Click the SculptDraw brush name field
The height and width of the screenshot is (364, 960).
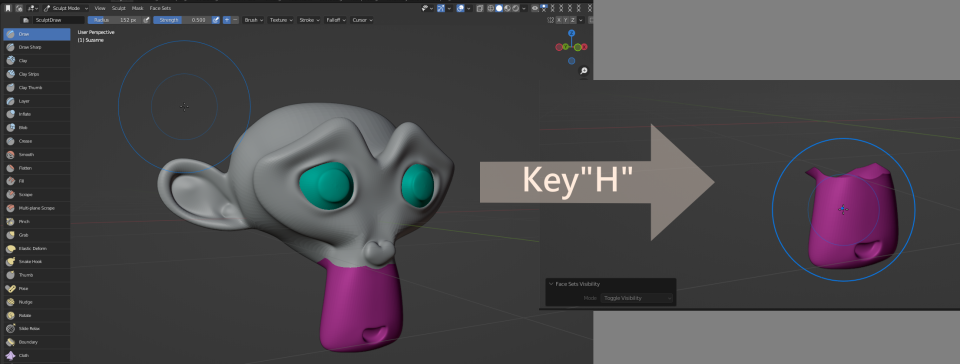tap(59, 20)
